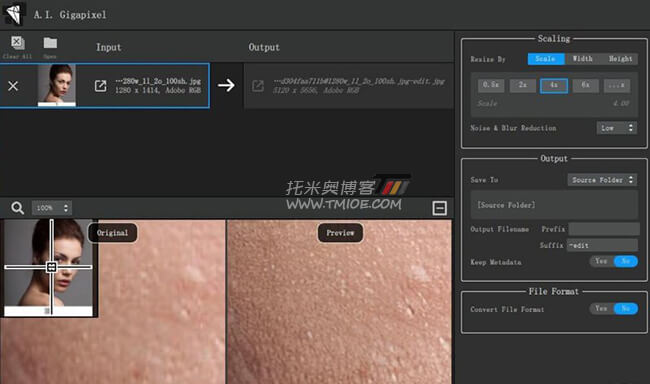Screen dimensions: 650x384
Task: Click the navigator thumbnail of portrait
Action: tap(48, 268)
